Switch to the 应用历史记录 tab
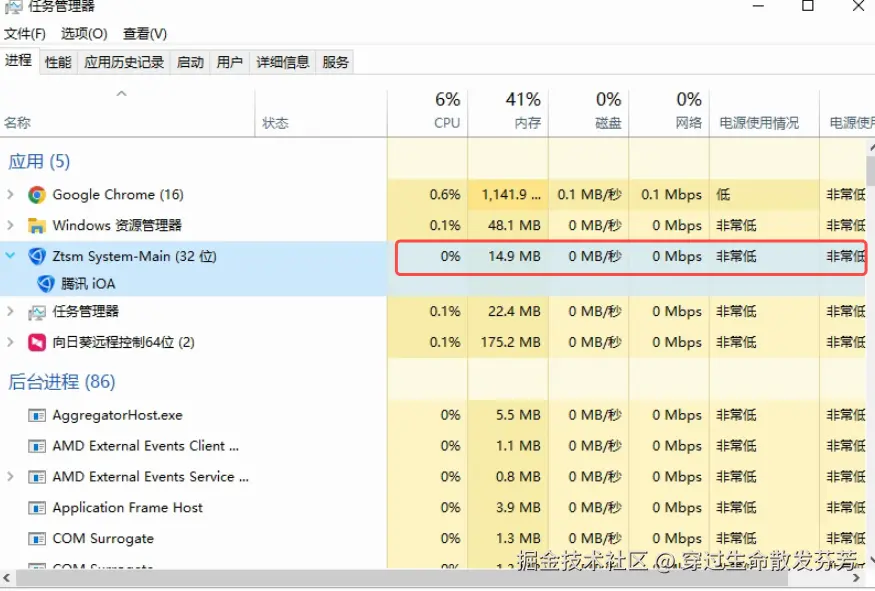Screen dimensions: 875x591 tap(124, 62)
